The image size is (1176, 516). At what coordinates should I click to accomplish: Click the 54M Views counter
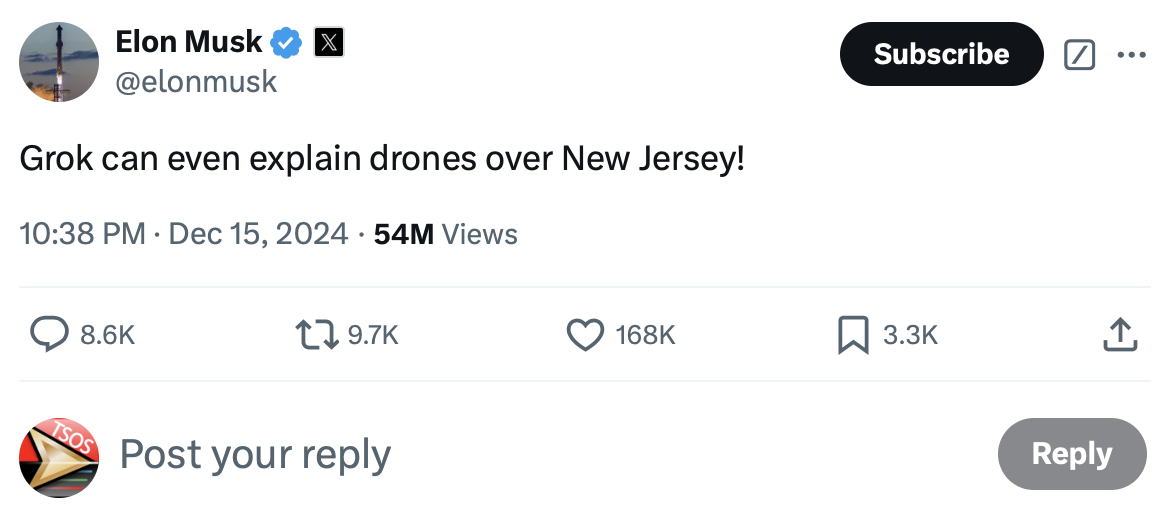(445, 234)
